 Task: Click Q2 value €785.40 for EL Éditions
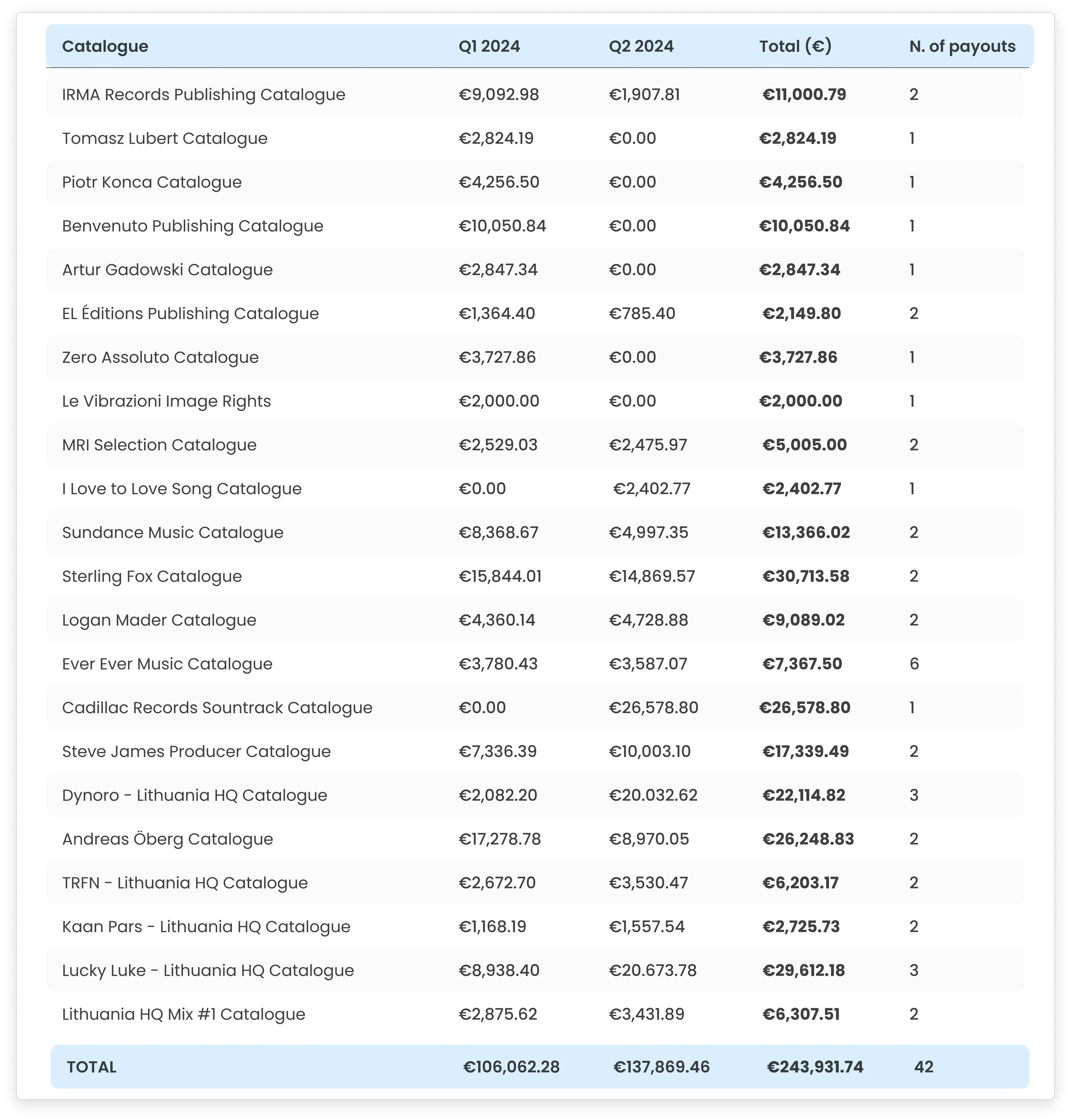pos(642,313)
